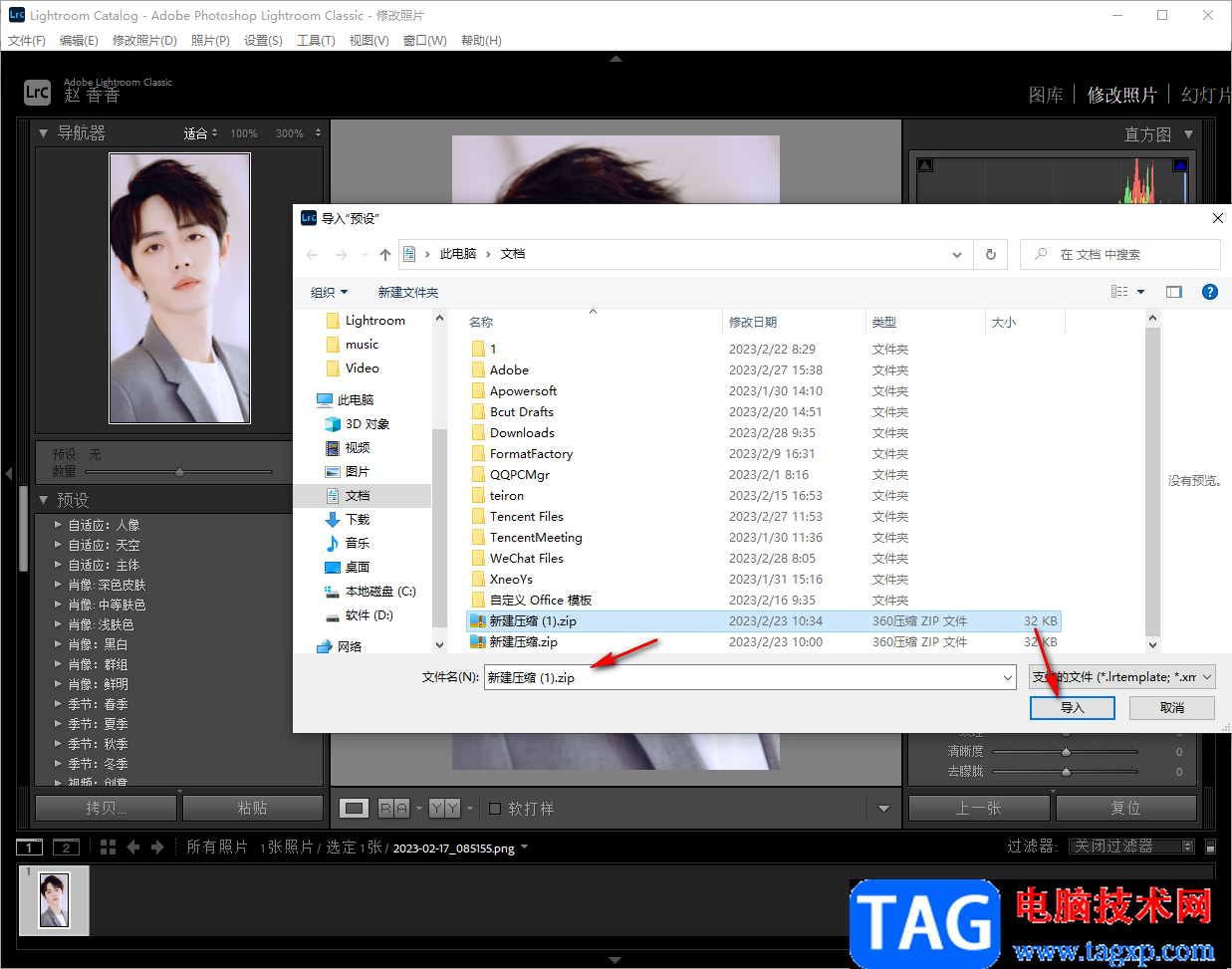Enable 软打样 soft proofing checkbox
Screen dimensions: 1232x969
494,809
